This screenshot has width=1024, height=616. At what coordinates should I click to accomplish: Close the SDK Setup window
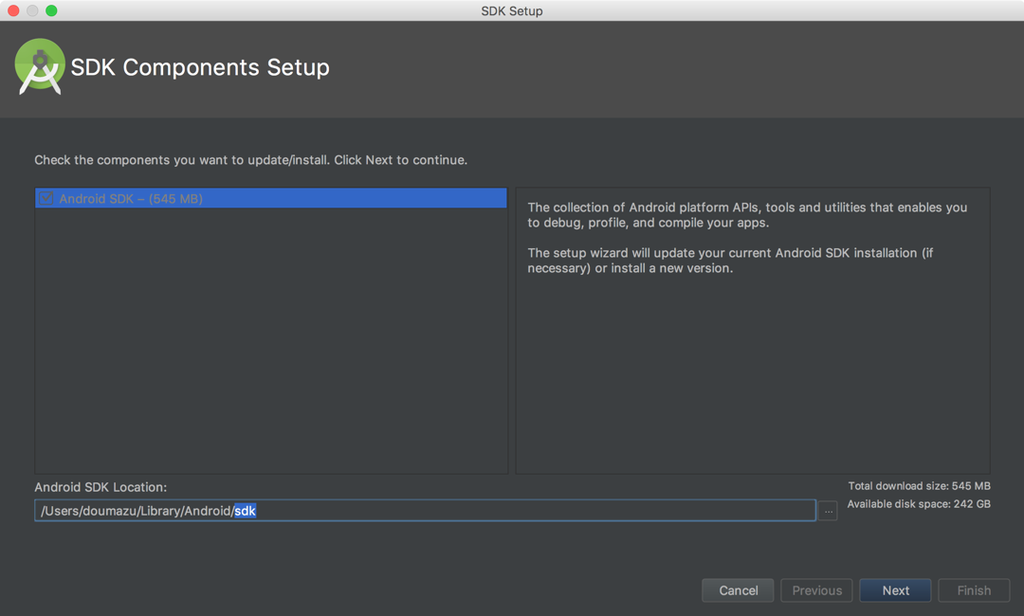13,10
